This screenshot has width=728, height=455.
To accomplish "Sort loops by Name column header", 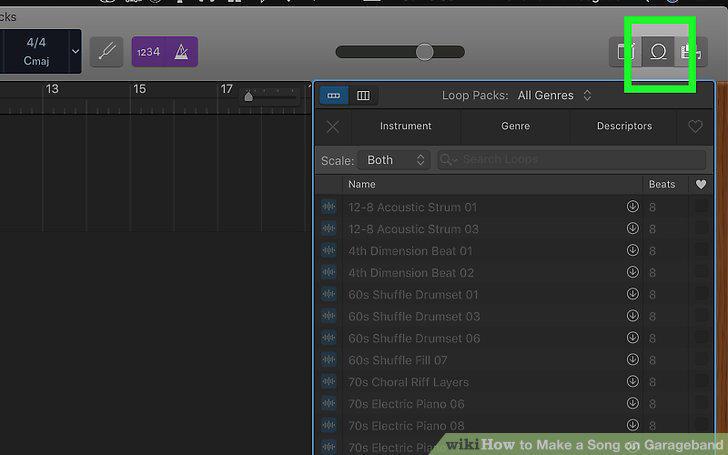I will (492, 184).
